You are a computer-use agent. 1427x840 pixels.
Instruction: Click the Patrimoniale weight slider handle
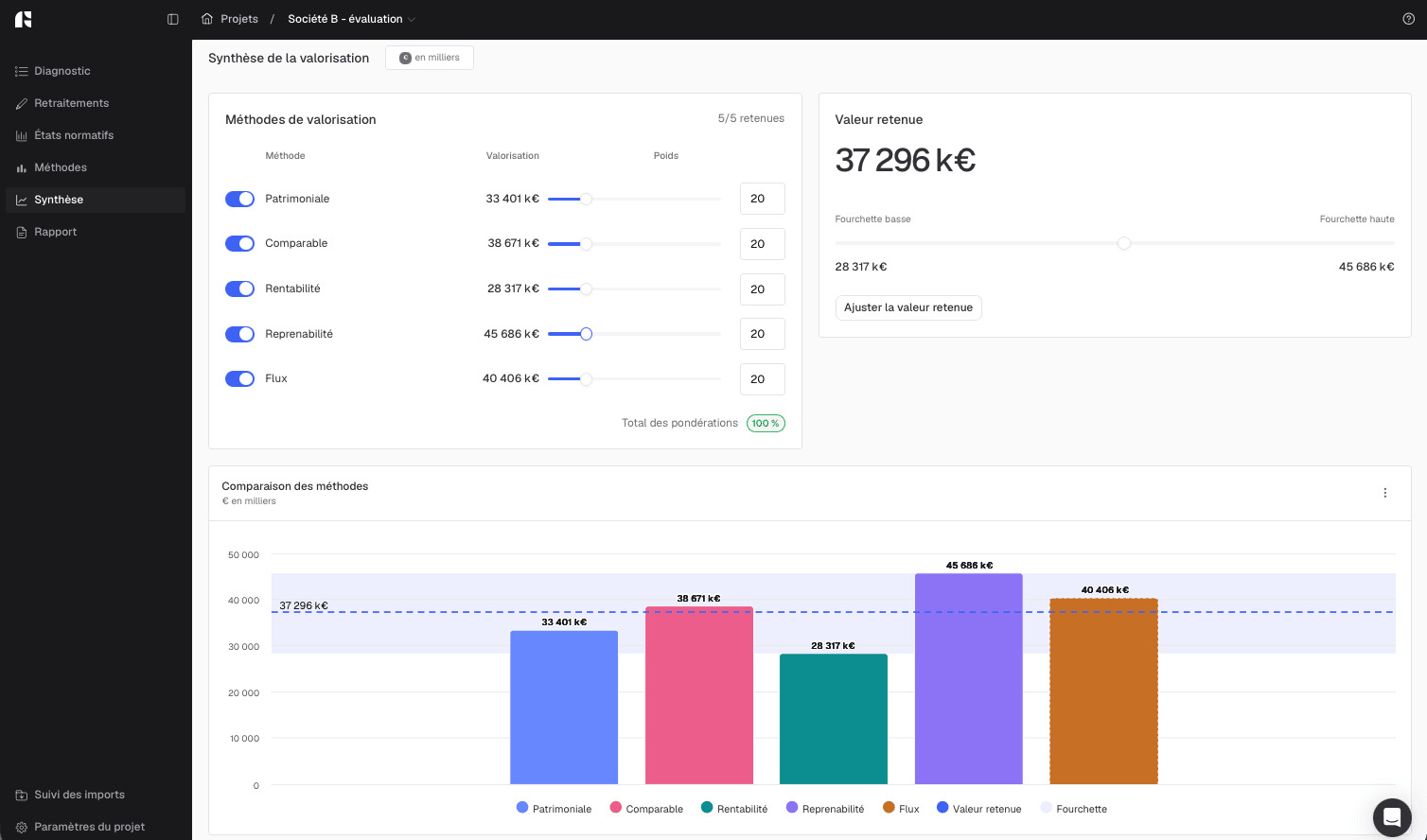(587, 199)
